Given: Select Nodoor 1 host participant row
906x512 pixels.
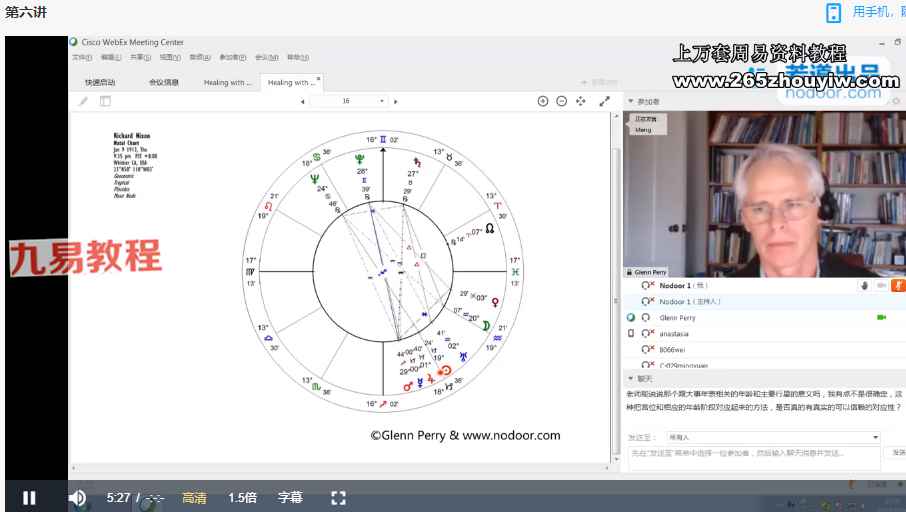Looking at the screenshot, I should [764, 302].
